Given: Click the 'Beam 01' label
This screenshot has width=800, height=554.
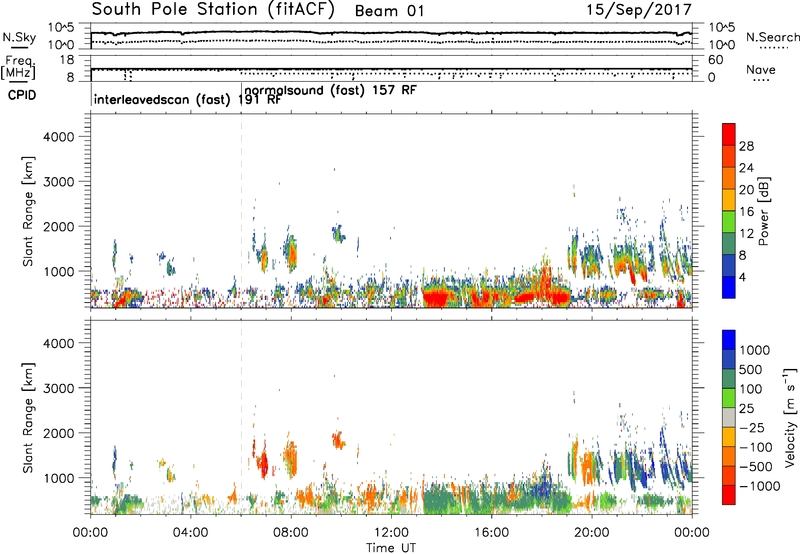Looking at the screenshot, I should [389, 11].
